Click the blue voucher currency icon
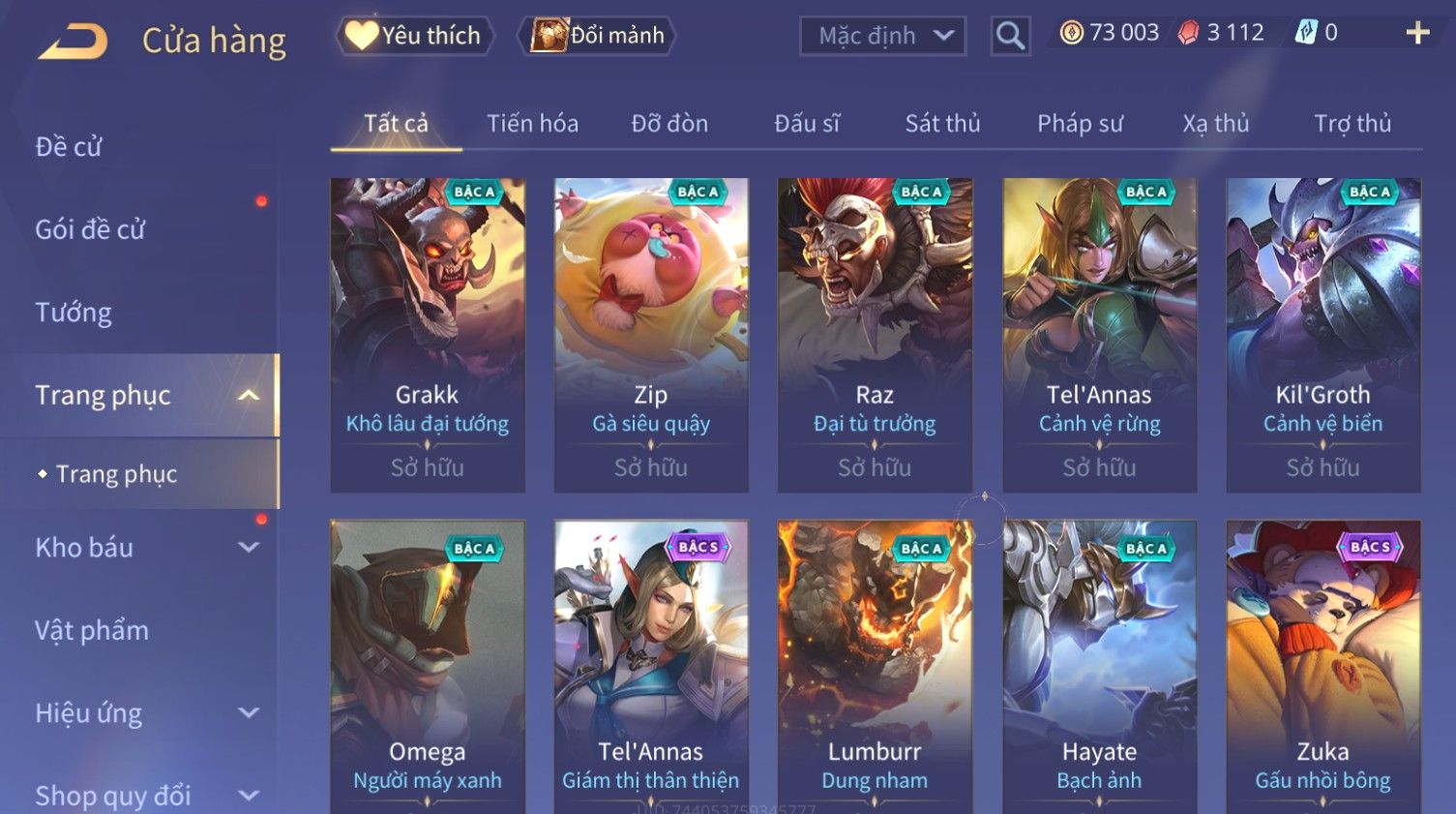 click(x=1306, y=33)
